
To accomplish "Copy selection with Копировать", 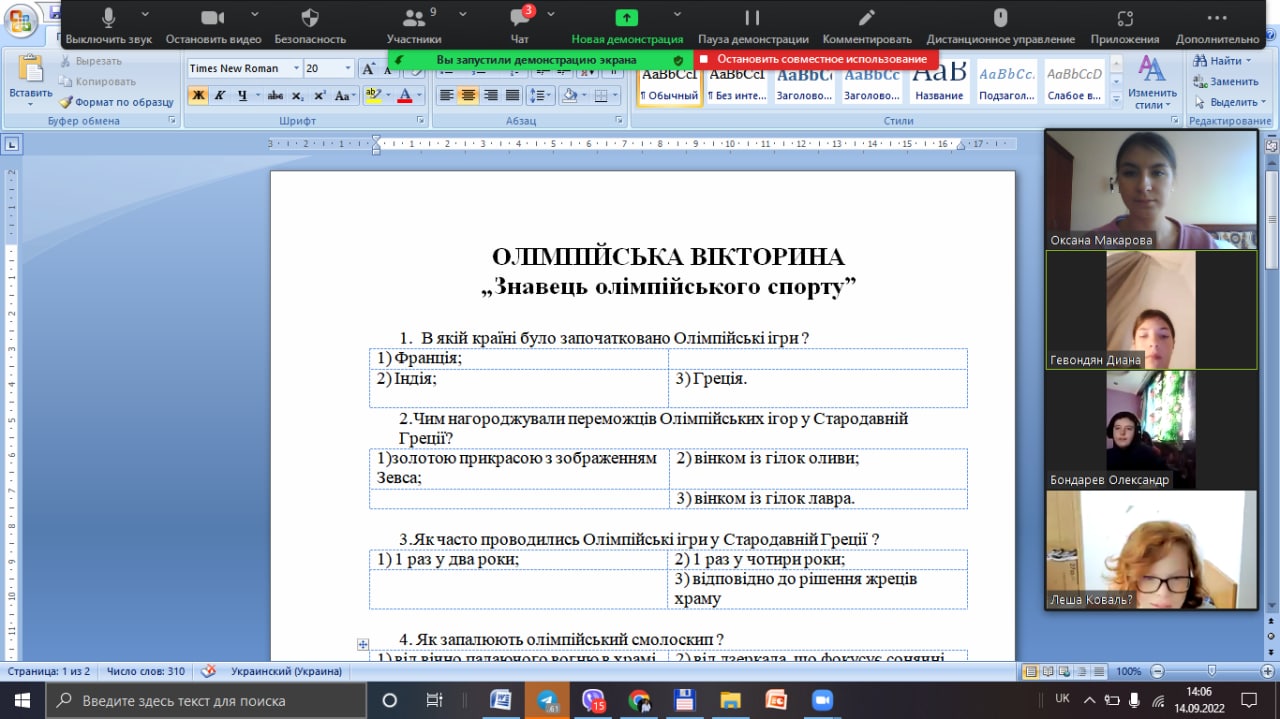I will coord(97,81).
